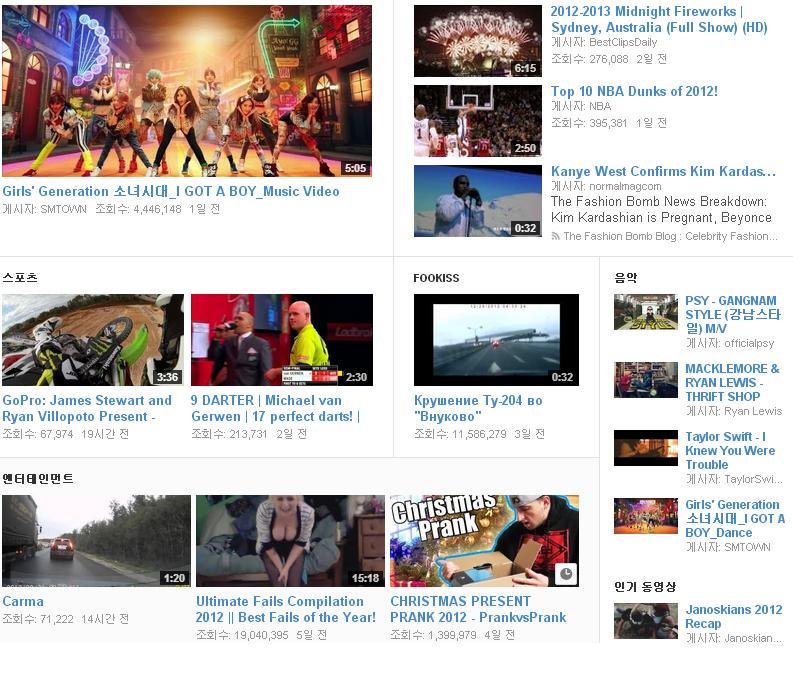The width and height of the screenshot is (793, 680).
Task: Open the 9 DARTER darts video thumbnail
Action: (x=281, y=340)
